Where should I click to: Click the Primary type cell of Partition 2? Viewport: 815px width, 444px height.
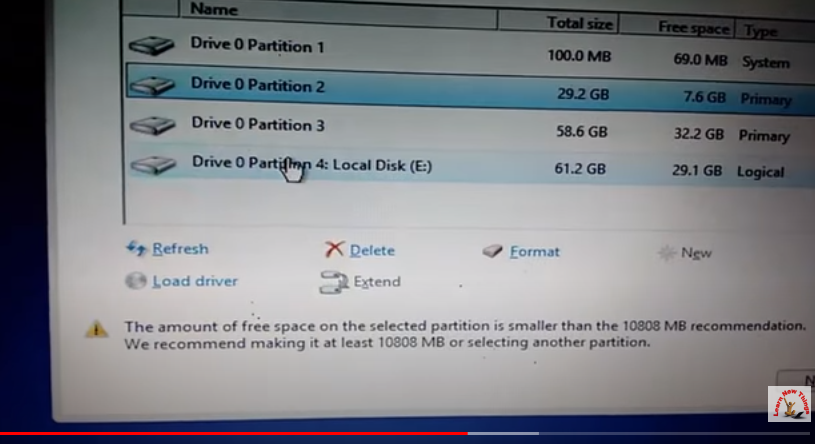(x=766, y=99)
